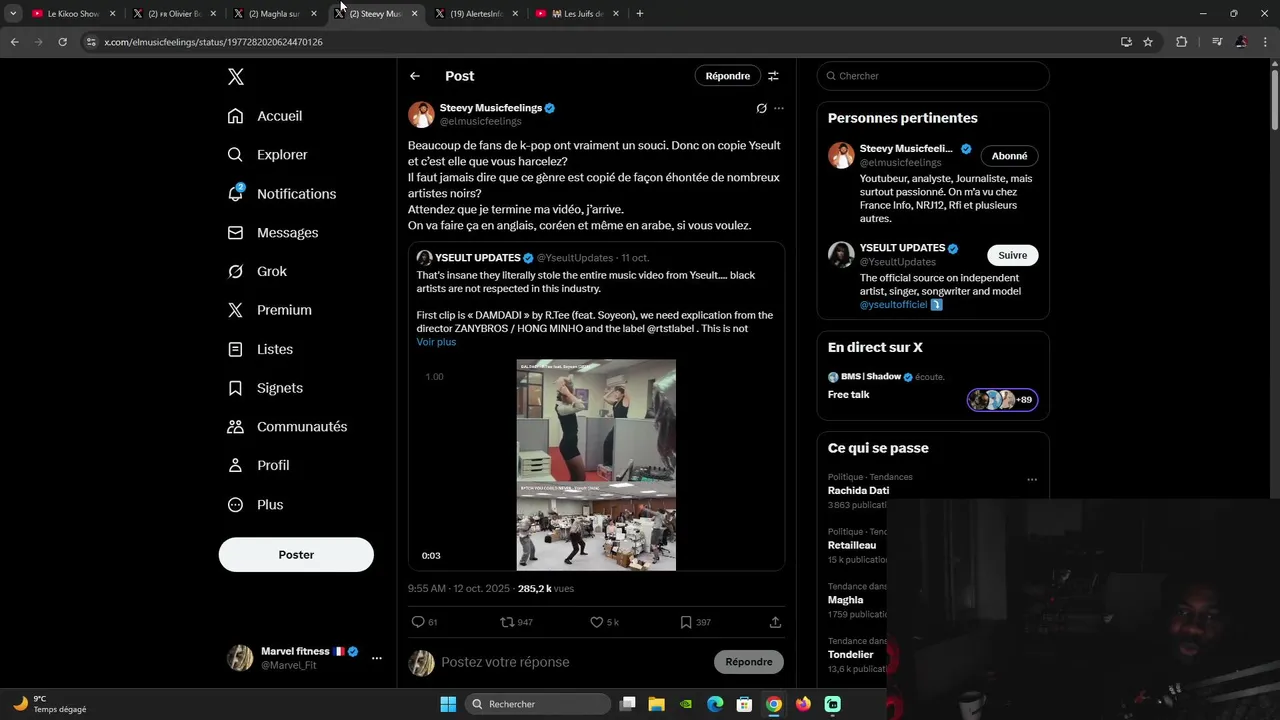Click the X logo in the sidebar
Viewport: 1280px width, 720px height.
click(235, 77)
